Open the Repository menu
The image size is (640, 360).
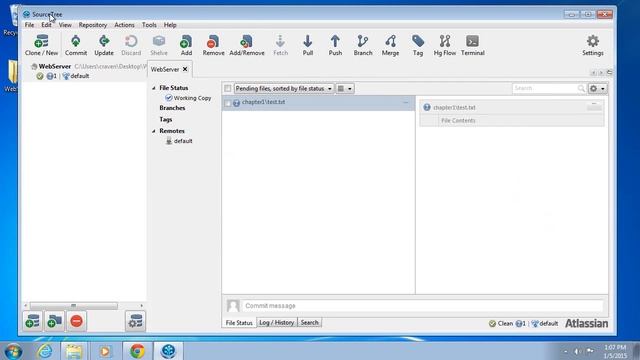pos(93,25)
